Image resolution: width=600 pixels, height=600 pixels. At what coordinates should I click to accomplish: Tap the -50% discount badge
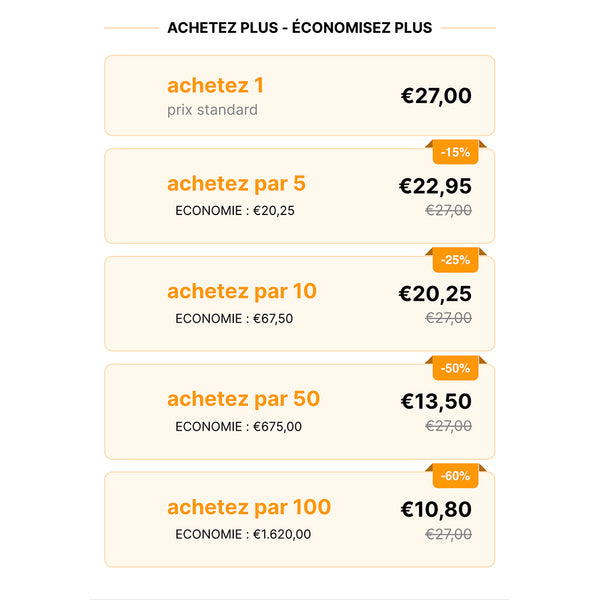pos(455,368)
